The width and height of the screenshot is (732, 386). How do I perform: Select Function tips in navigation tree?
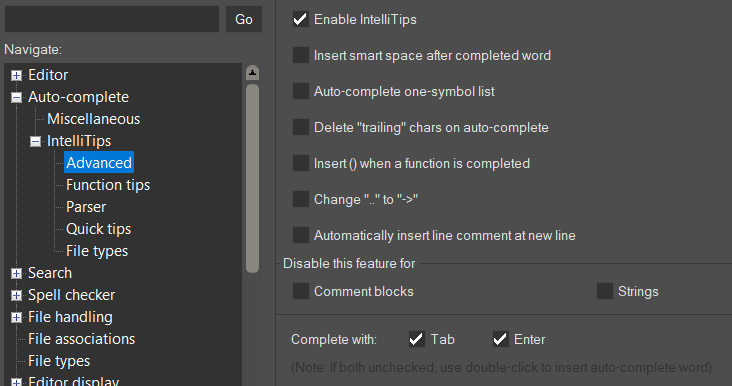click(x=108, y=185)
